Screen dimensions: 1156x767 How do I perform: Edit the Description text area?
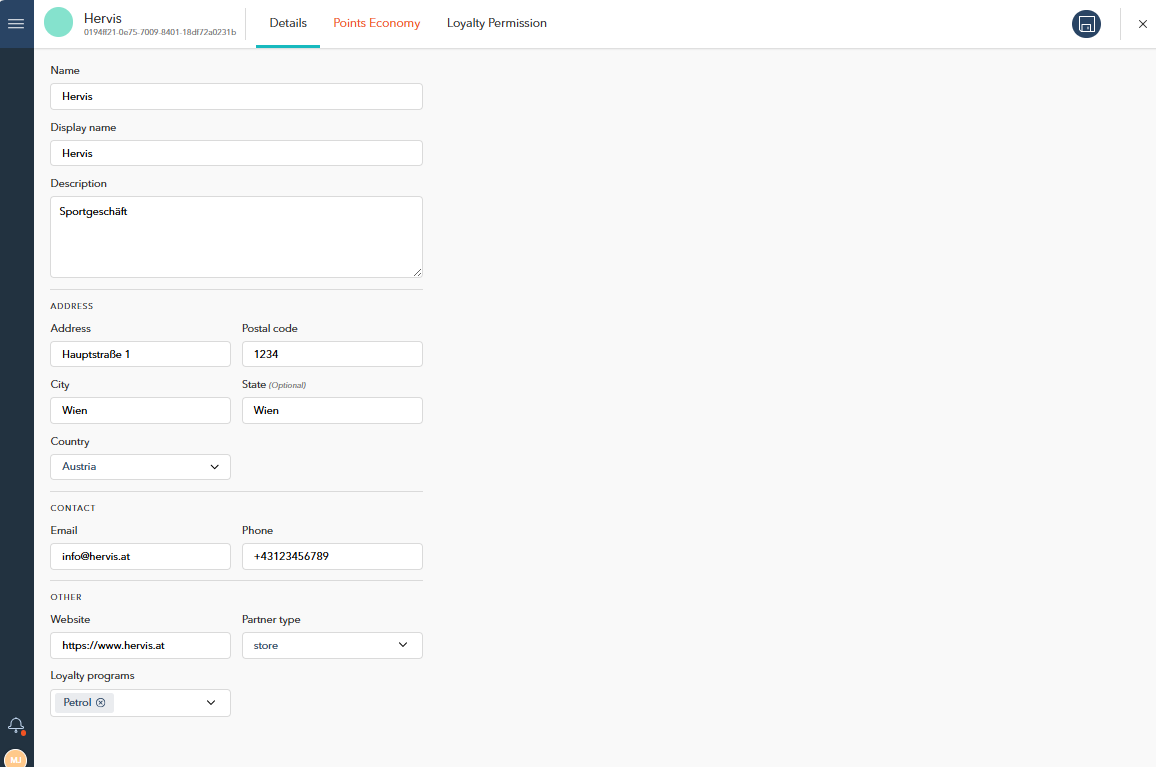[236, 237]
